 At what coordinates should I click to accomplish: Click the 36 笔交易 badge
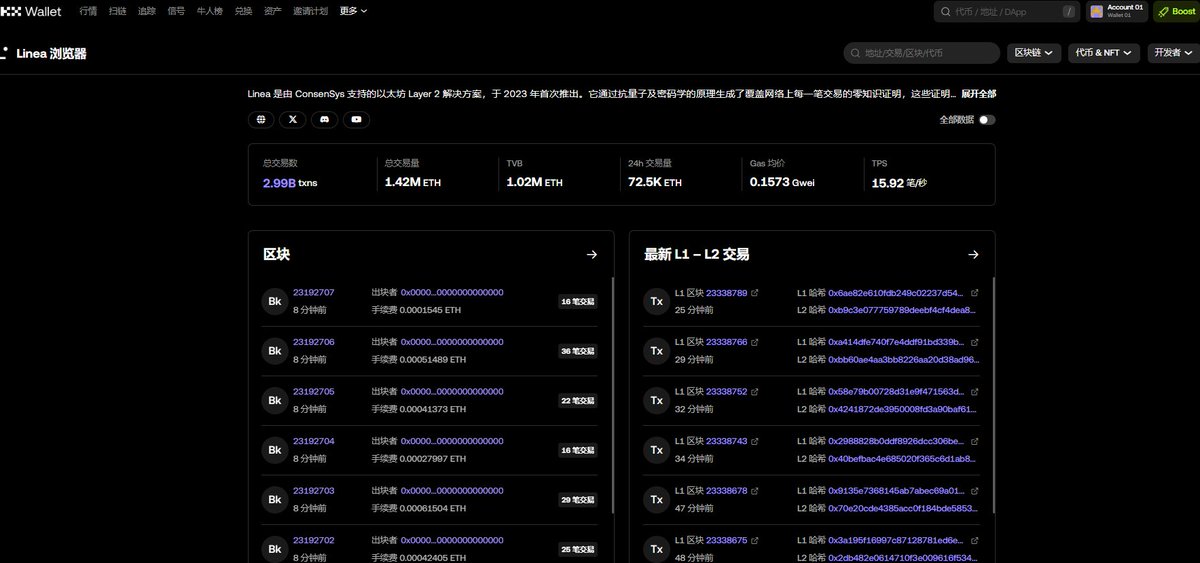(578, 351)
